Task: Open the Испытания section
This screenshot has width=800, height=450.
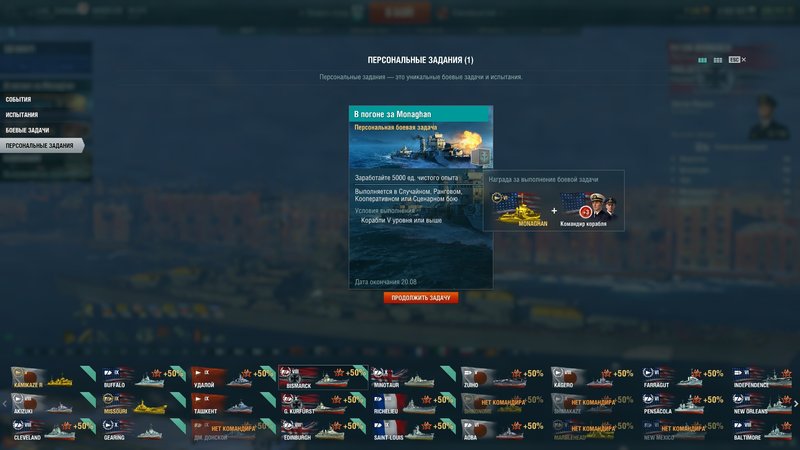Action: pos(21,115)
